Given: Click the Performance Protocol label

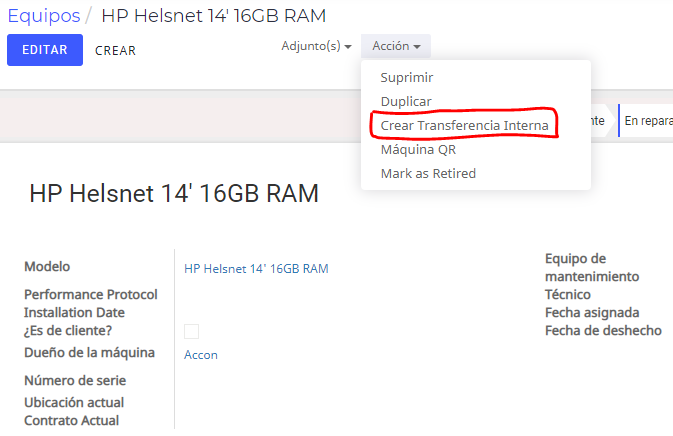Looking at the screenshot, I should click(91, 294).
